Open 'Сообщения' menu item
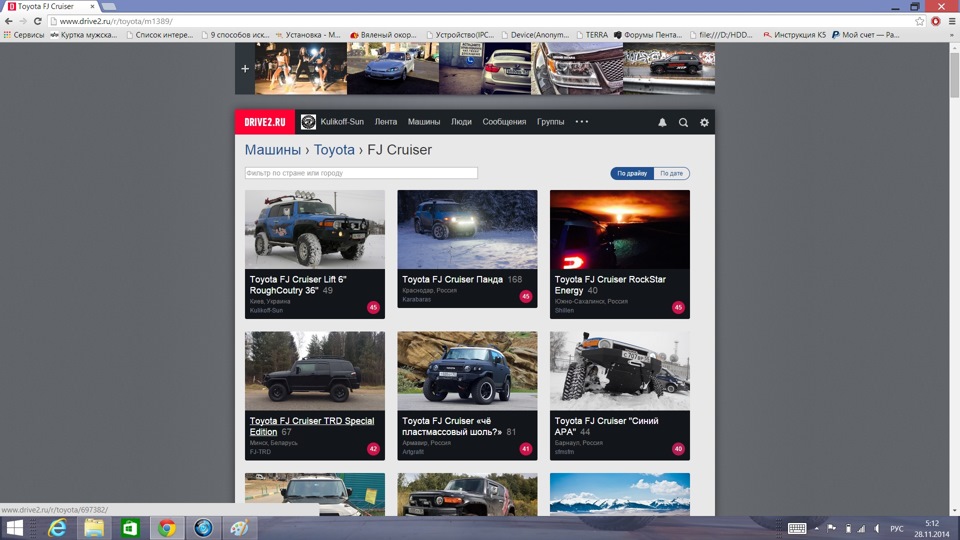The width and height of the screenshot is (960, 540). (x=504, y=122)
